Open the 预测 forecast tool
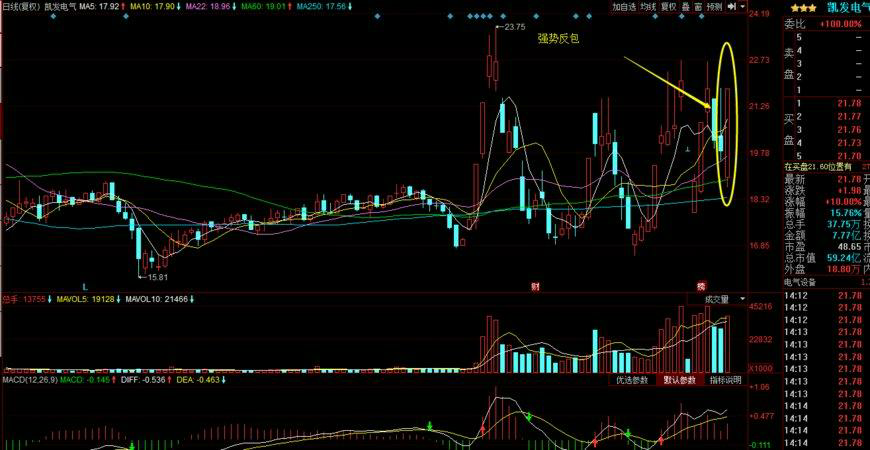 715,7
